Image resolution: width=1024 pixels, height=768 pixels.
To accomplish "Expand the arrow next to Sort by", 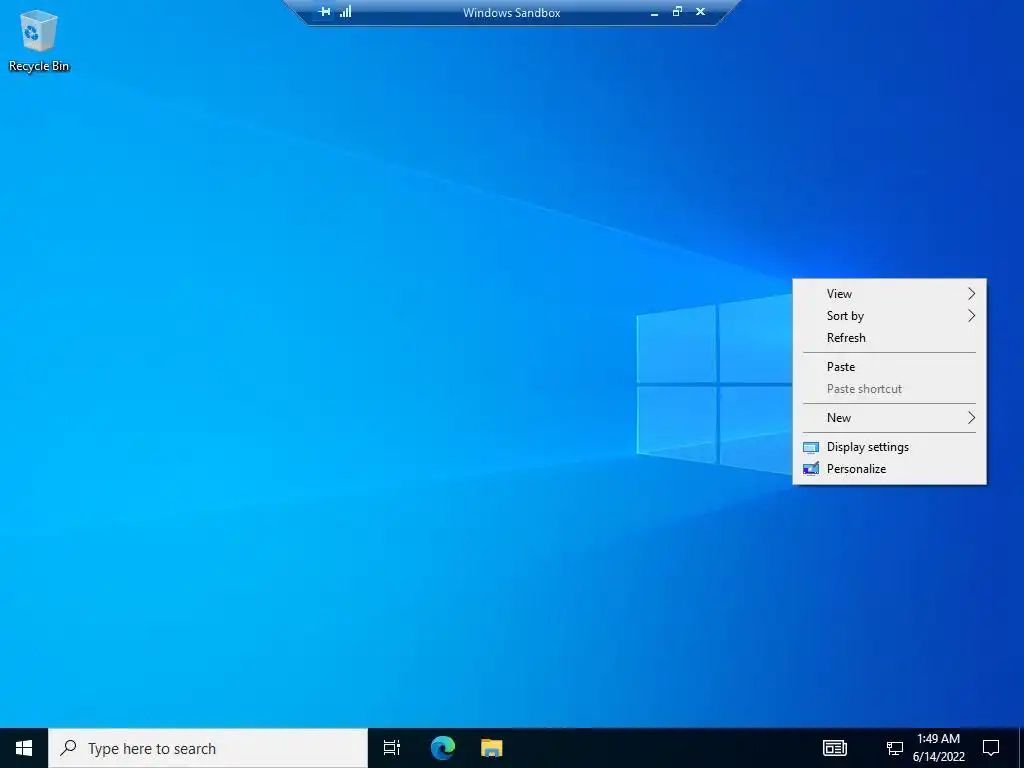I will [971, 316].
